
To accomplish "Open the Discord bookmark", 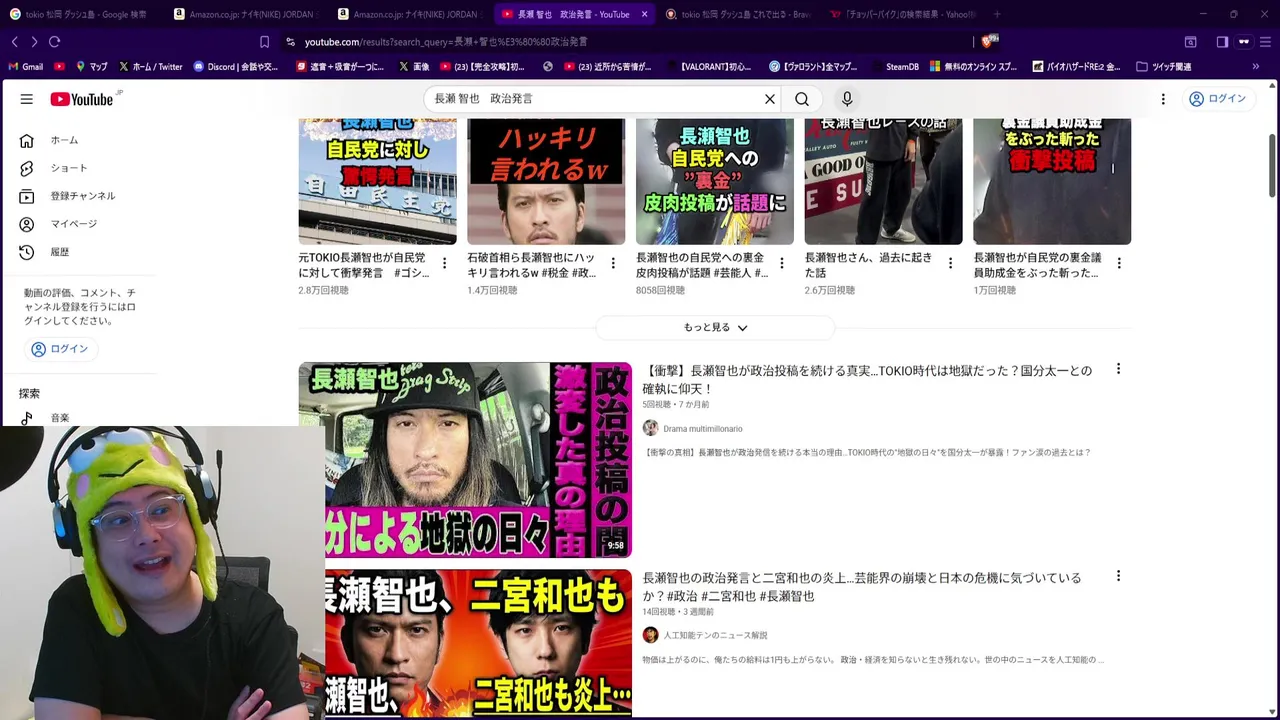I will [x=236, y=67].
